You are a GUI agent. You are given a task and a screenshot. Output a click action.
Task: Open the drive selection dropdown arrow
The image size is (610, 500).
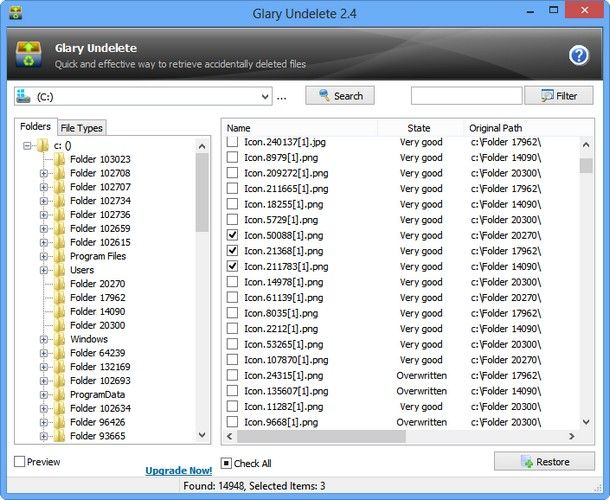[265, 96]
